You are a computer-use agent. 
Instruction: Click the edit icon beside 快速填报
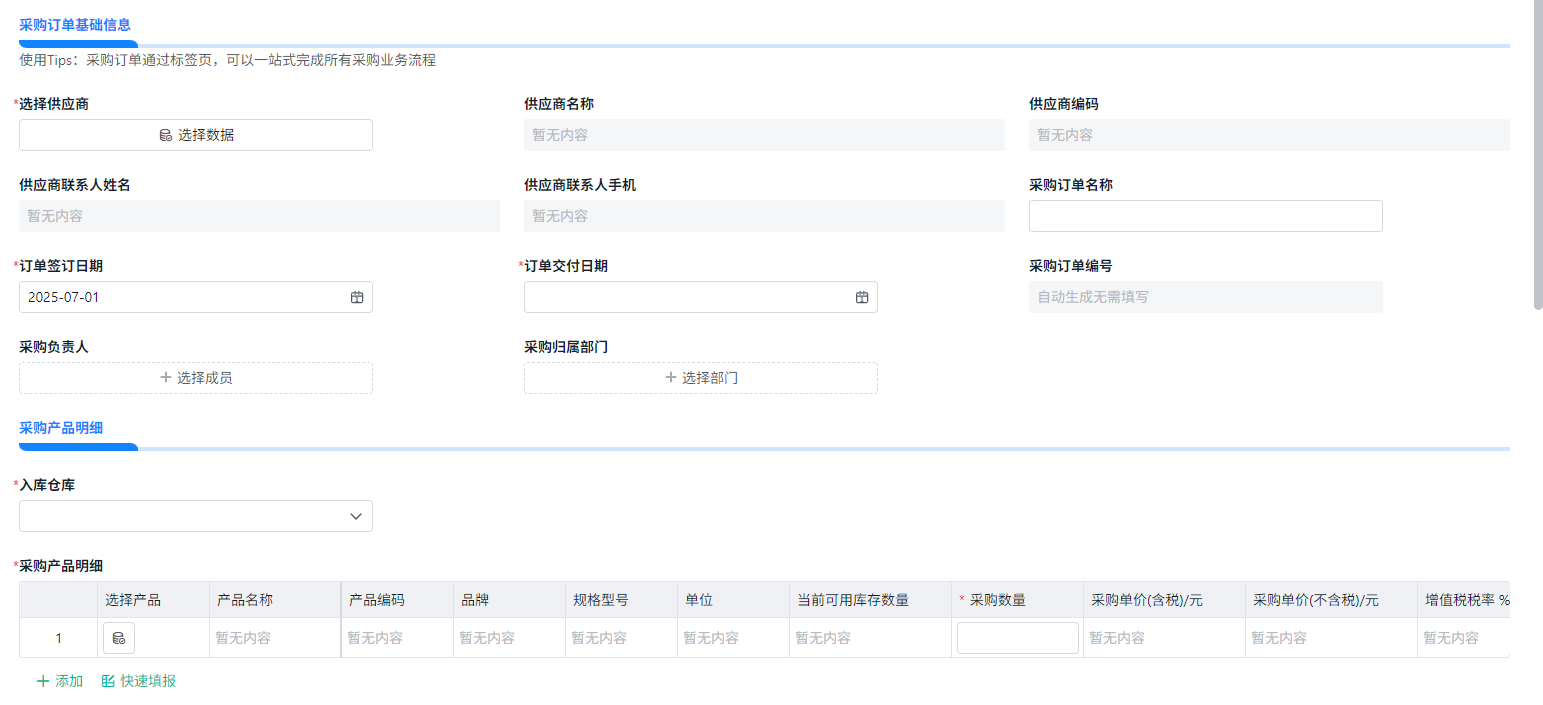coord(108,681)
